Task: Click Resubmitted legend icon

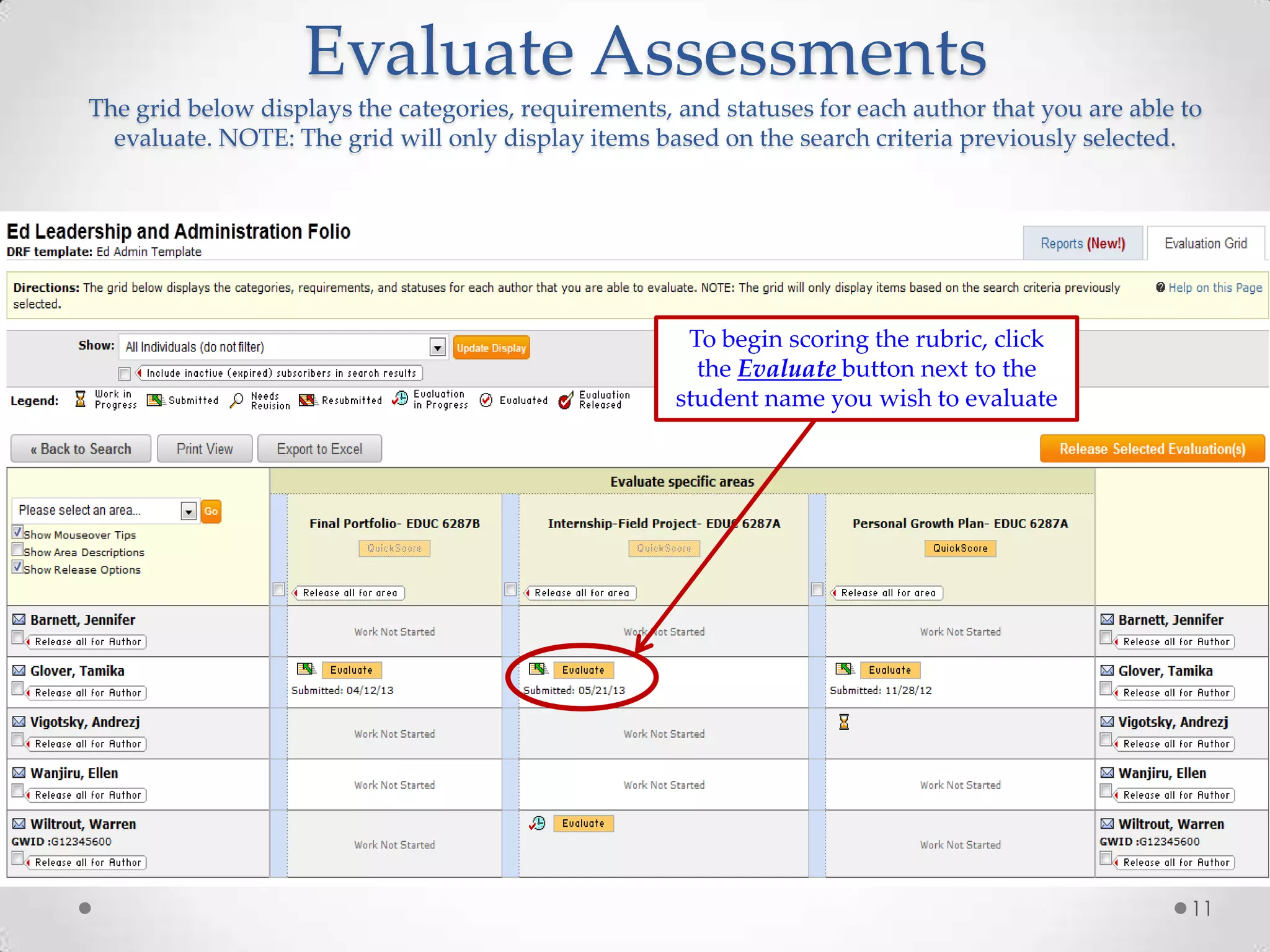Action: (308, 400)
